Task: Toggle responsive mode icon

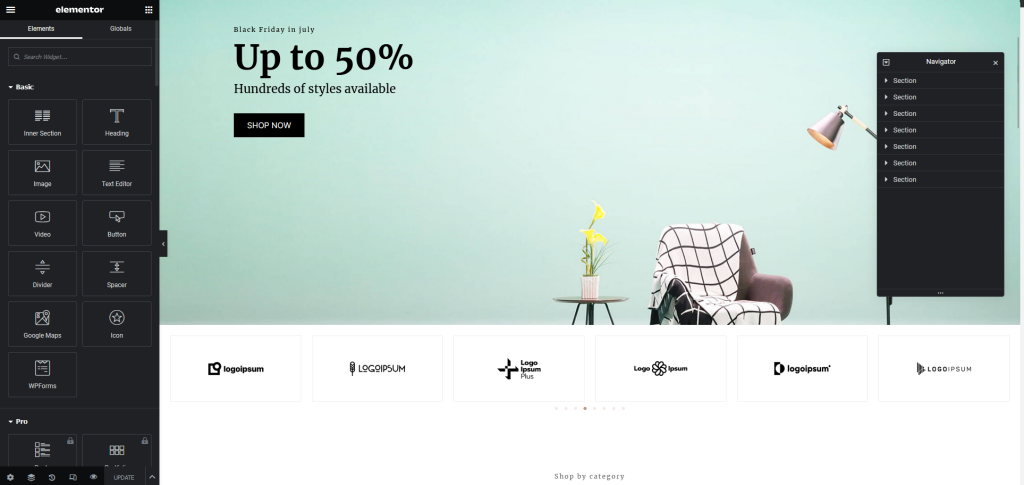Action: pyautogui.click(x=72, y=477)
